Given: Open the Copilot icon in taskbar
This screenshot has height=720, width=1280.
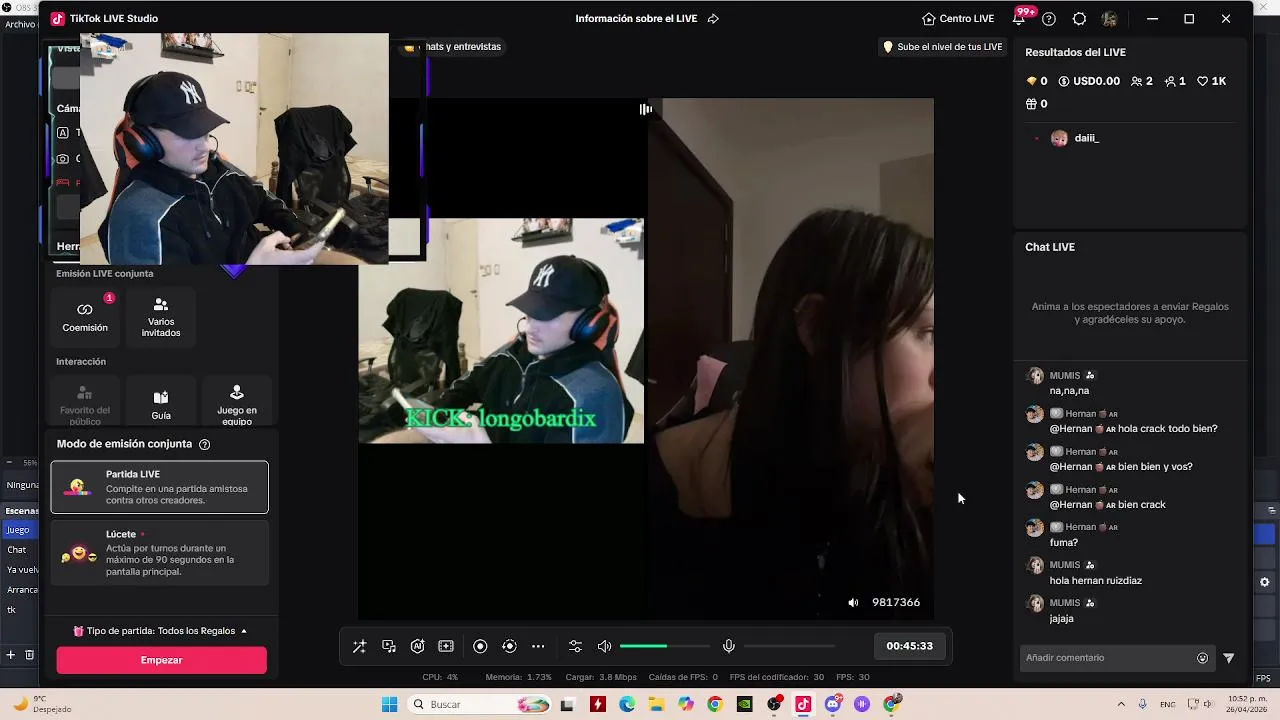Looking at the screenshot, I should 686,704.
